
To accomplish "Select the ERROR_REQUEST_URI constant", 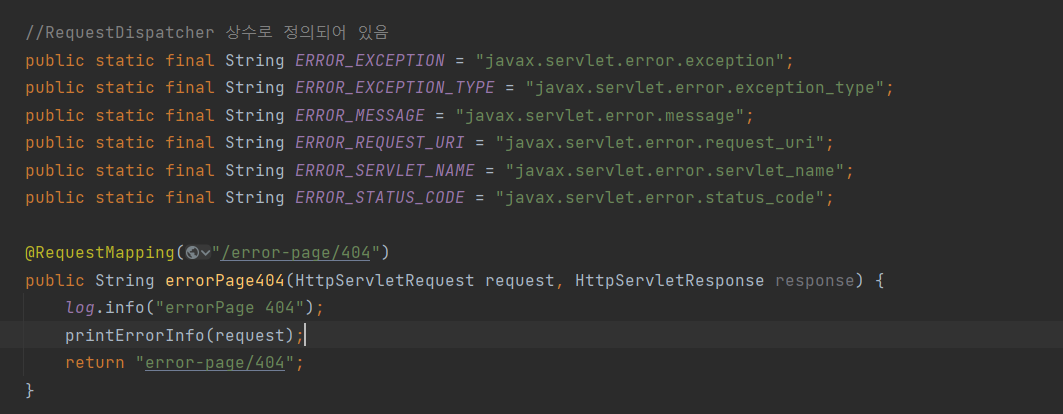I will click(380, 143).
